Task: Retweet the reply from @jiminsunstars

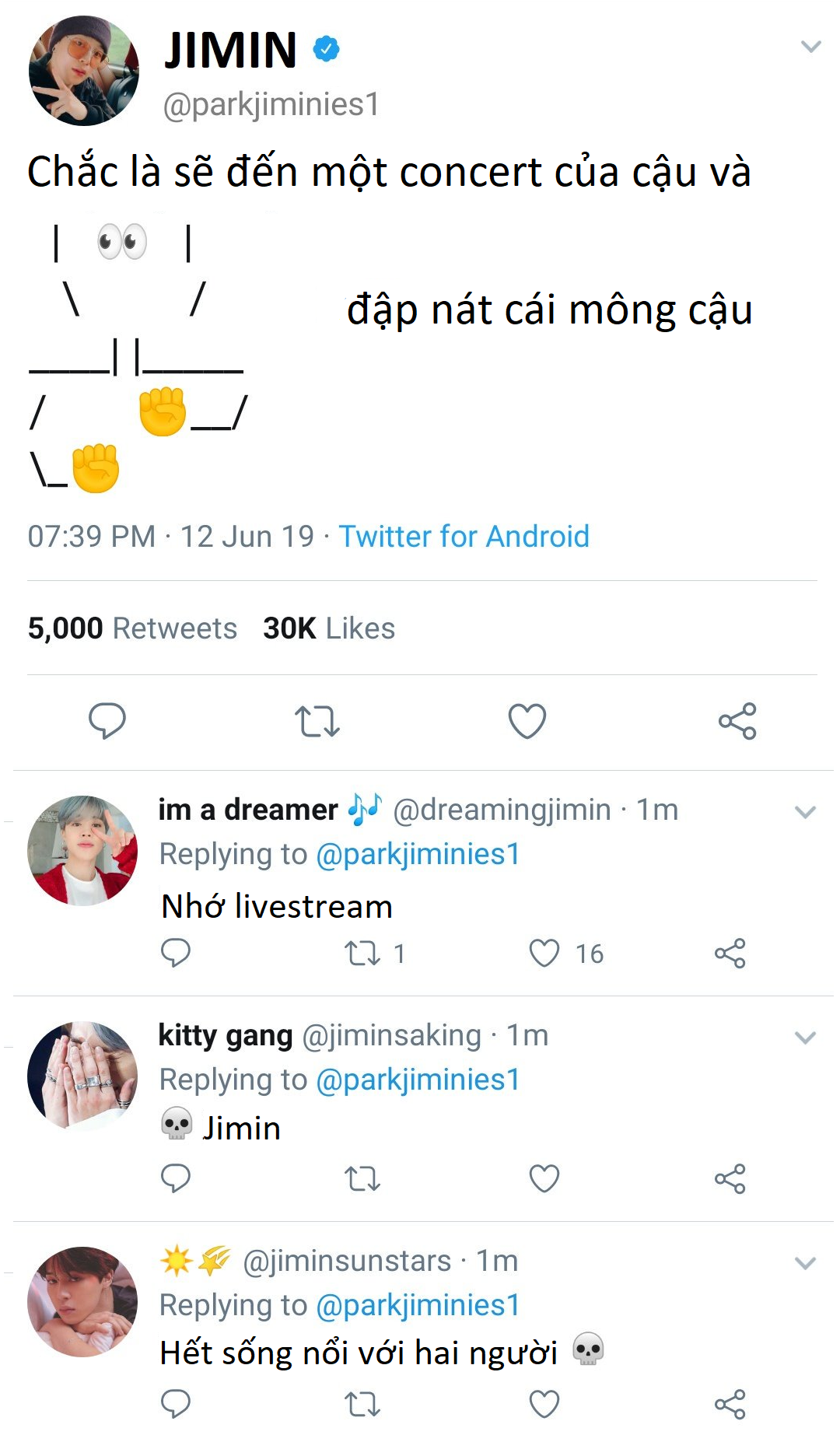Action: 362,1404
